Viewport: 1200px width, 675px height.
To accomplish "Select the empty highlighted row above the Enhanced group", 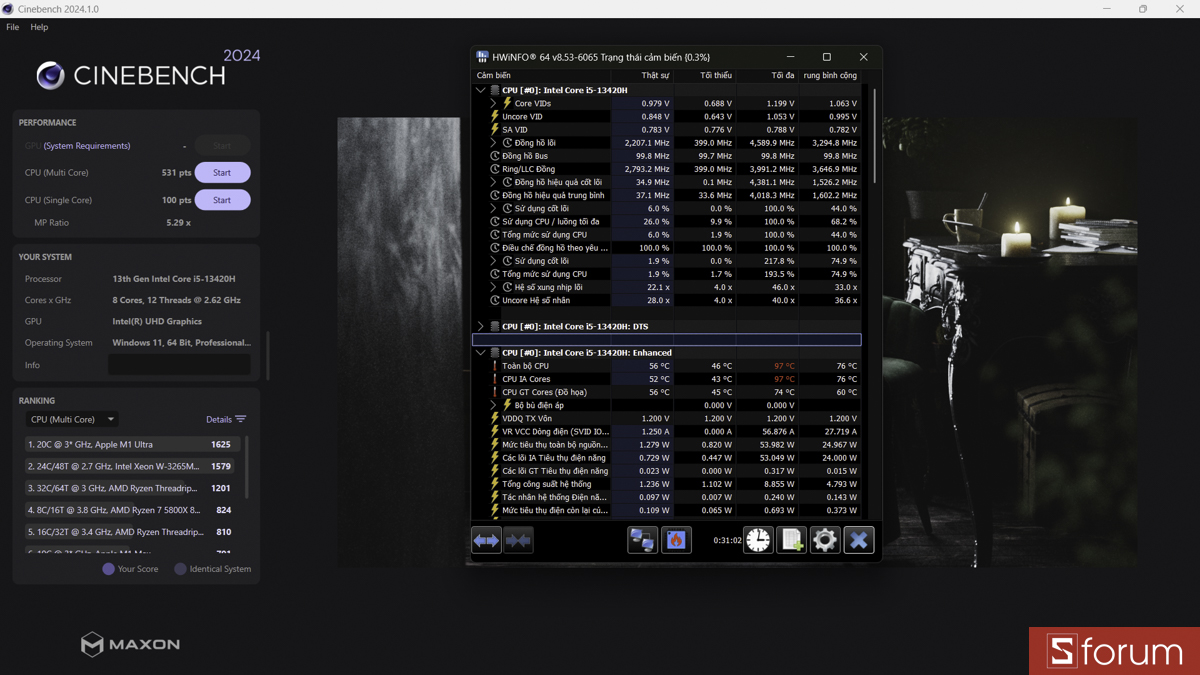I will coord(666,340).
